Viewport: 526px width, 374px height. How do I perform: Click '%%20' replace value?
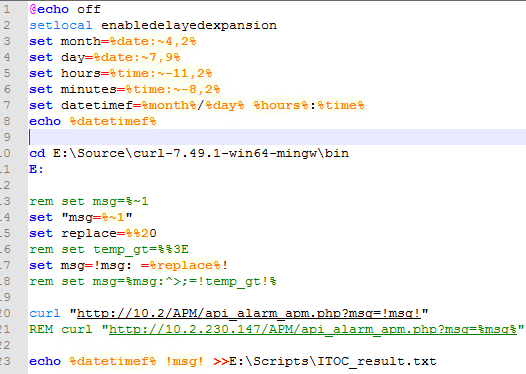coord(141,233)
